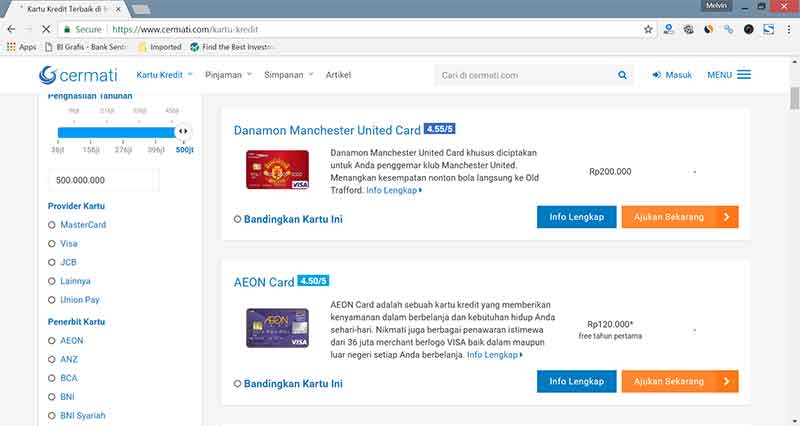Open the Imported bookmarks folder
Screen dimensions: 800x426
160,47
